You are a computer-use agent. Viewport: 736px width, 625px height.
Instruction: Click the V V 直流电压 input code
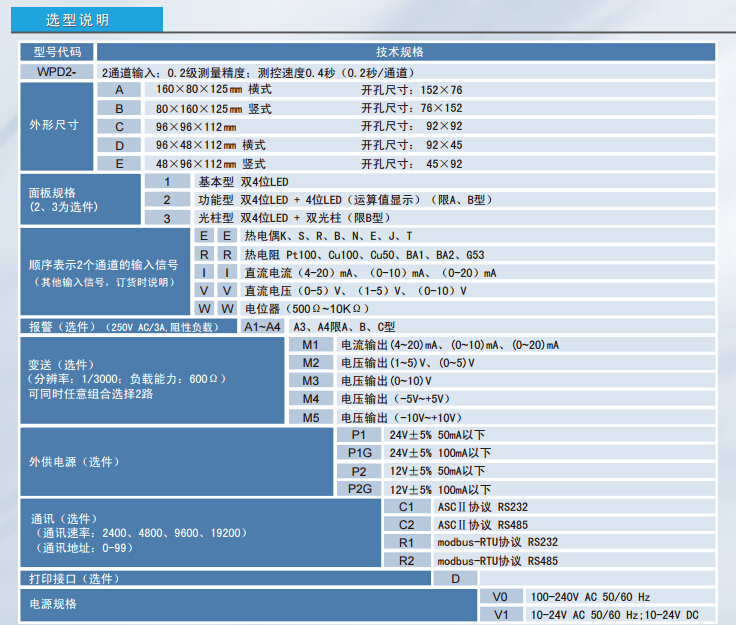click(216, 290)
